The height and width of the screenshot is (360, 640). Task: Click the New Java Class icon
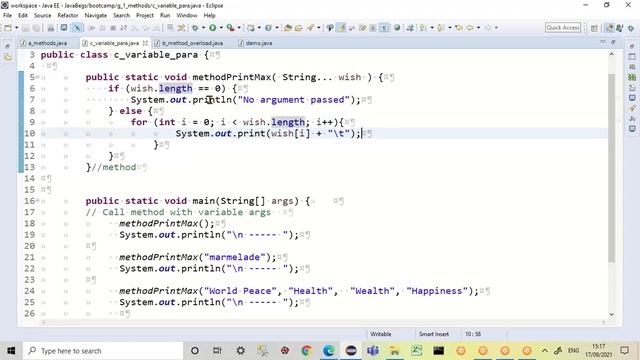coord(268,28)
